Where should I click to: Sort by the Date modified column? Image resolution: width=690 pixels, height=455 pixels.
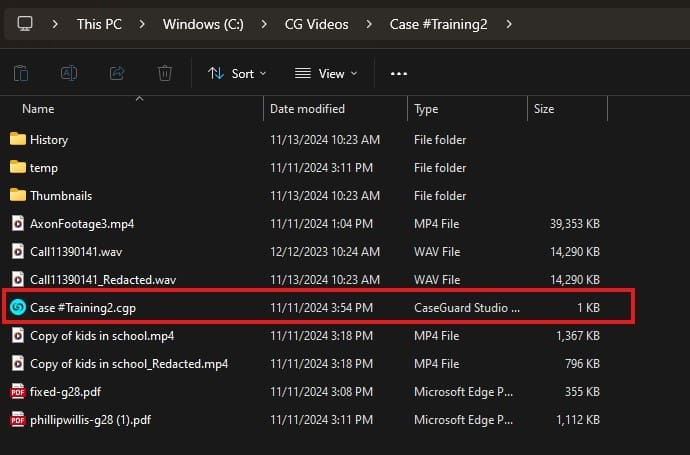(x=307, y=108)
